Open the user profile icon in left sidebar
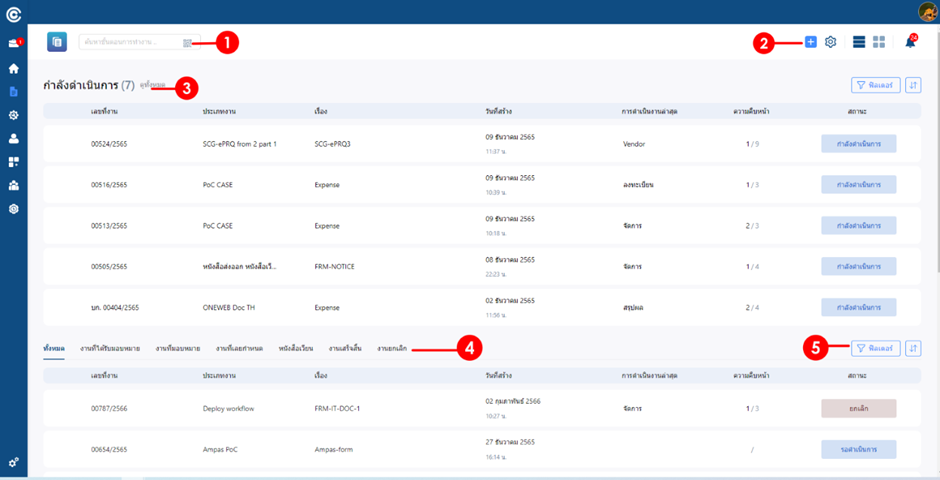The width and height of the screenshot is (940, 480). coord(13,139)
